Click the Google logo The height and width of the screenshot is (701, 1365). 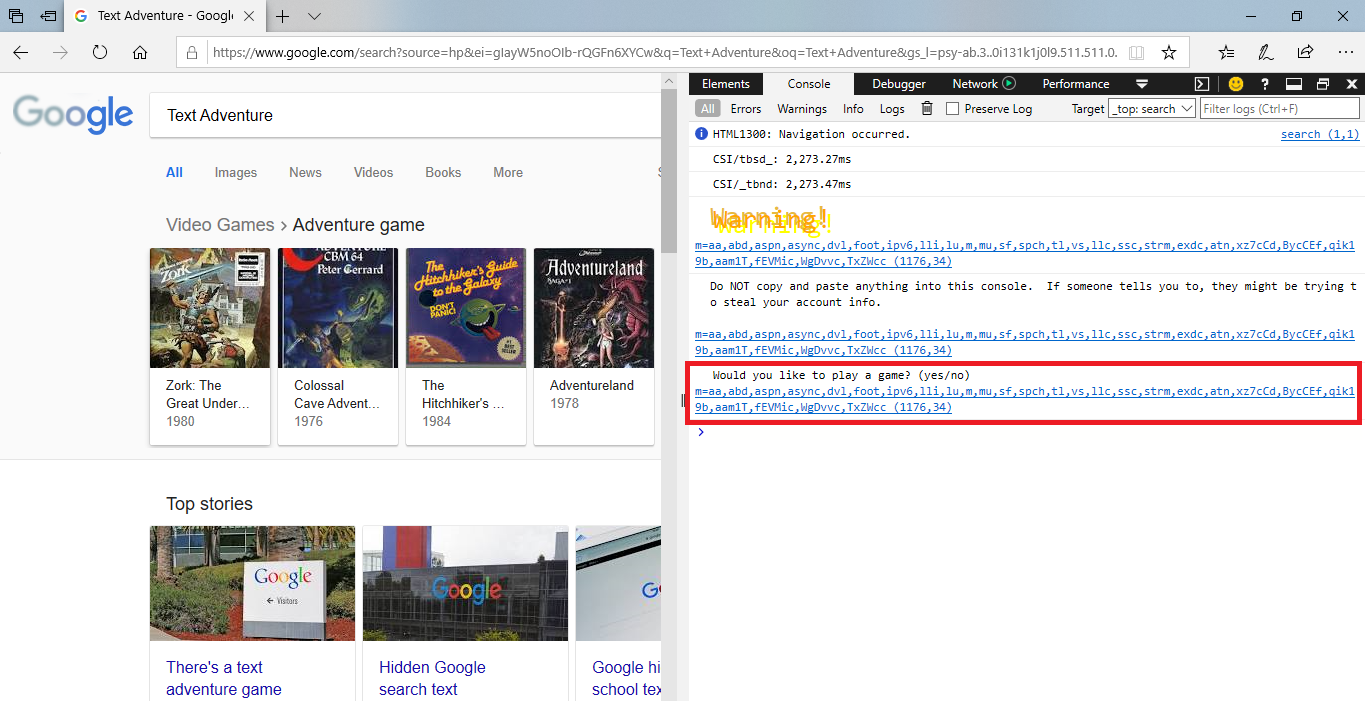pyautogui.click(x=73, y=113)
